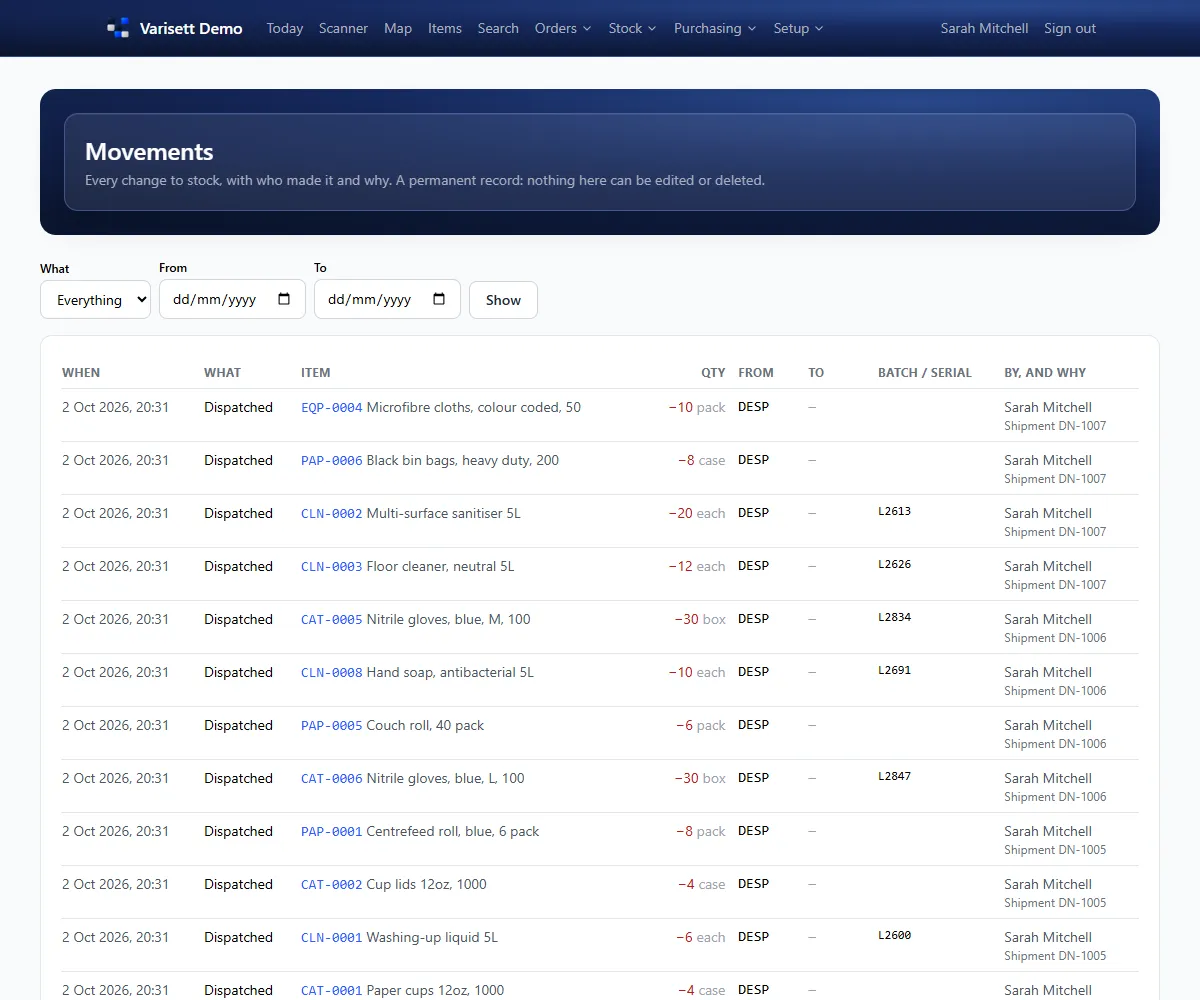
Task: Open the What filter dropdown
Action: 95,299
